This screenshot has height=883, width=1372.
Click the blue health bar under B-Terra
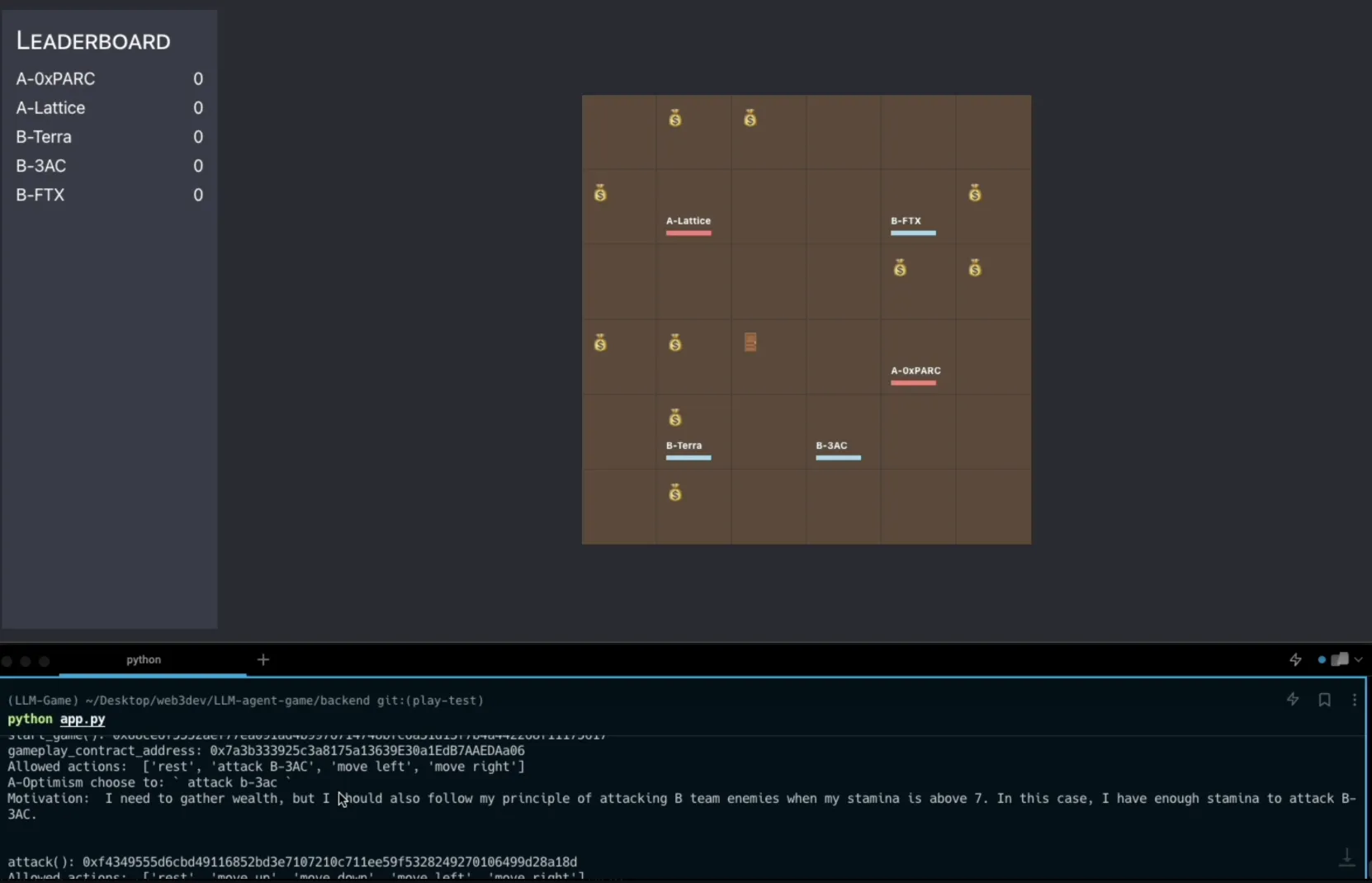(688, 458)
